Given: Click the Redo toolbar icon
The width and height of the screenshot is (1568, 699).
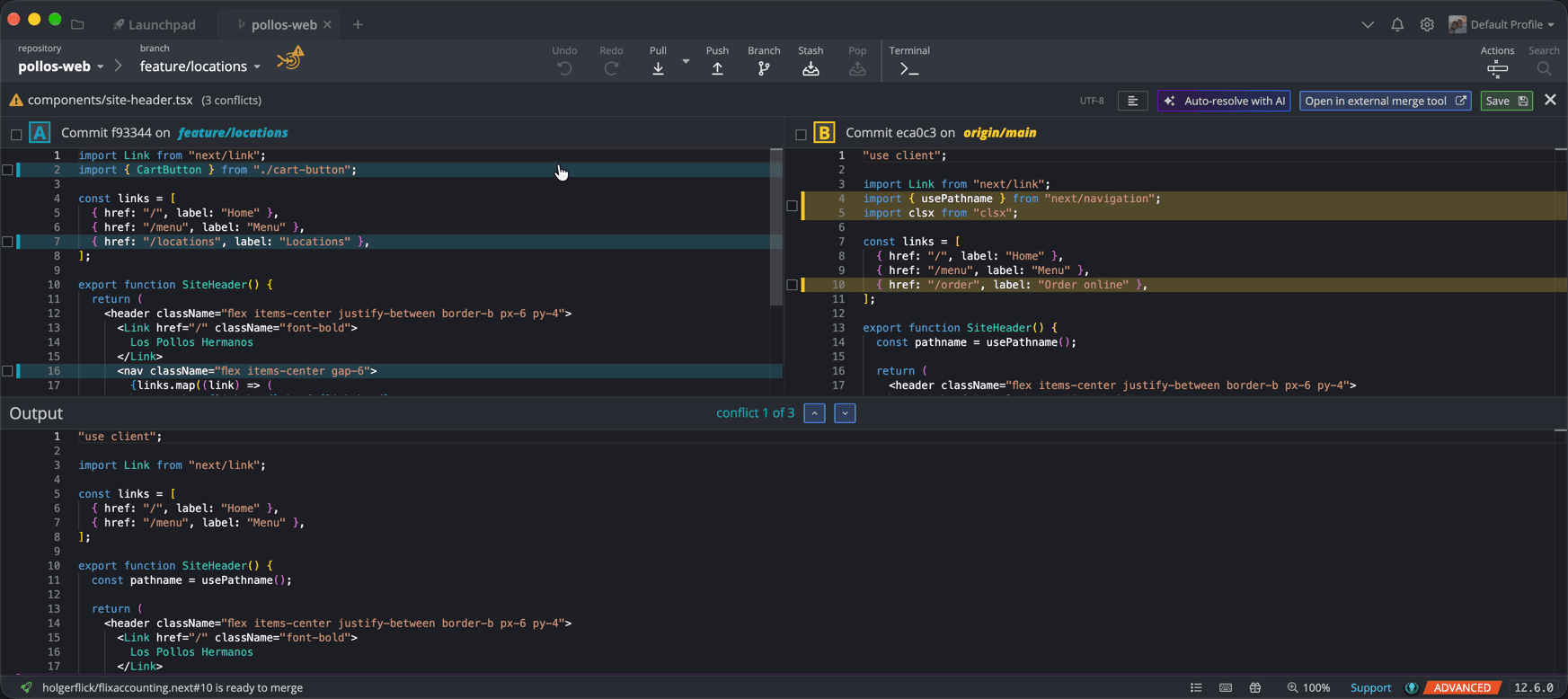Looking at the screenshot, I should (x=611, y=68).
